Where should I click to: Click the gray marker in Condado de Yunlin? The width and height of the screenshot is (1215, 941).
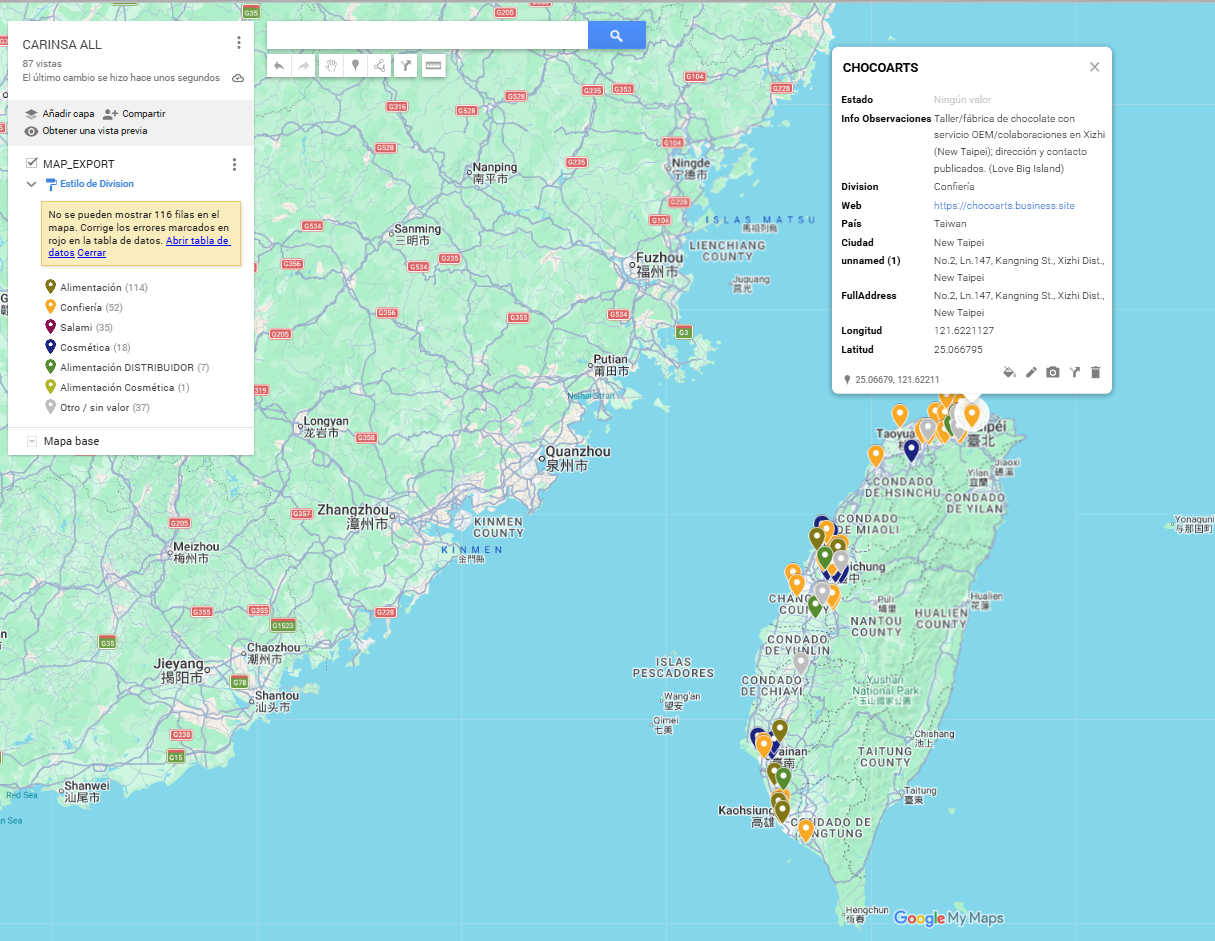(801, 663)
